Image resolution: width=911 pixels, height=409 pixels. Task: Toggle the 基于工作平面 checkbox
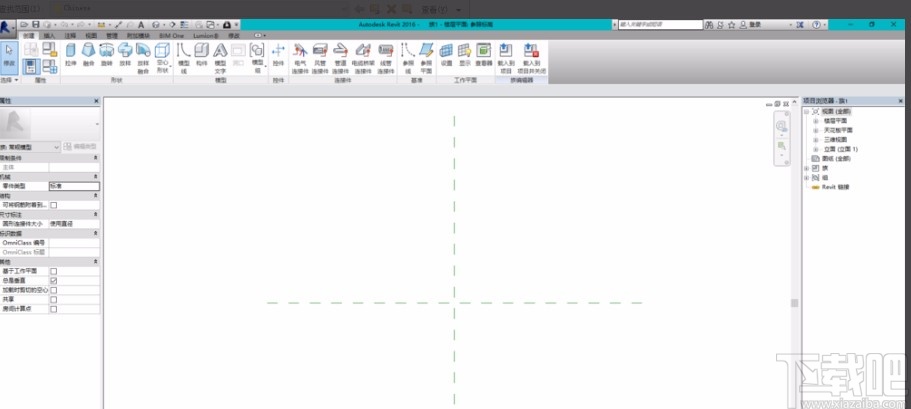[53, 271]
